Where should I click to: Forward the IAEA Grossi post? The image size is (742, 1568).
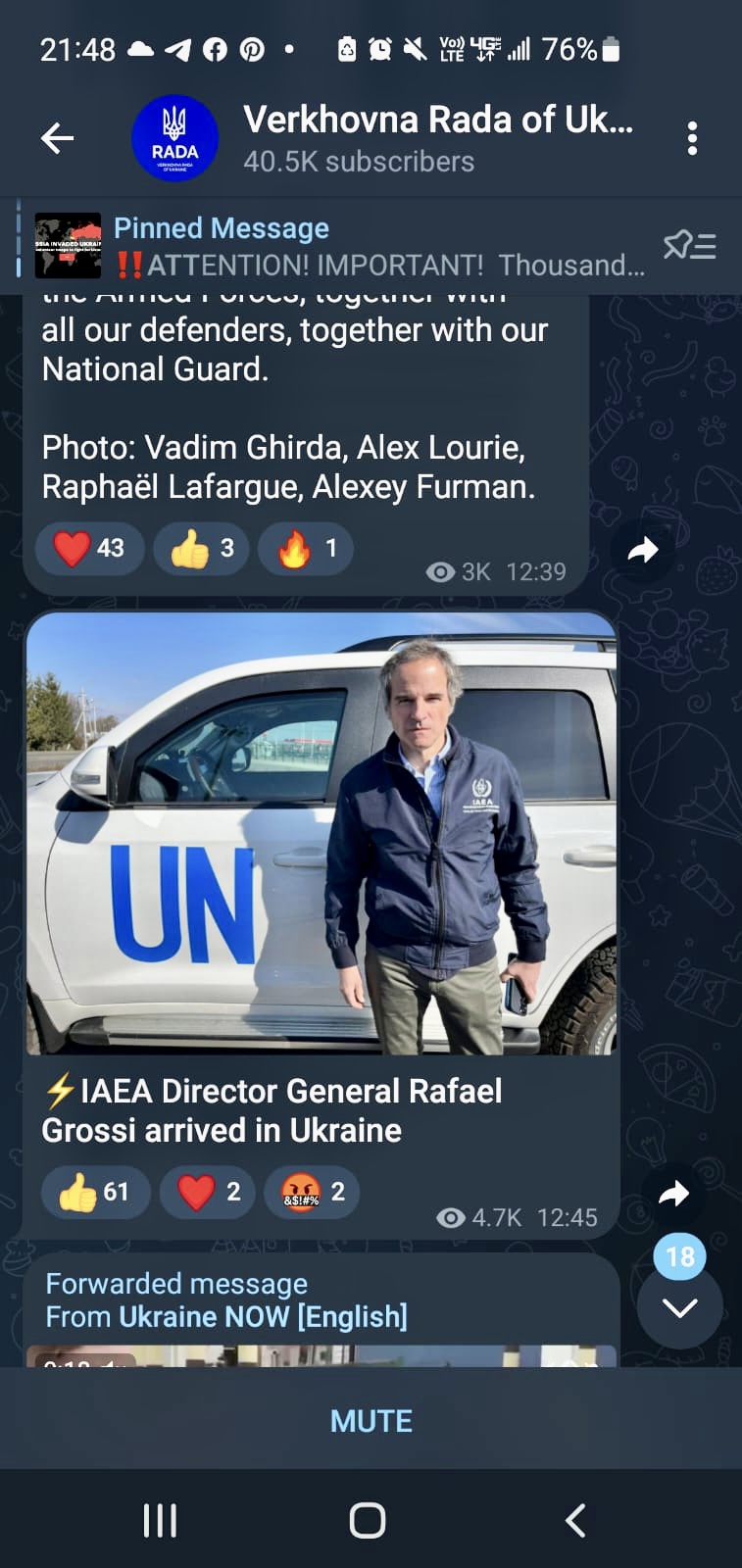pos(673,1193)
